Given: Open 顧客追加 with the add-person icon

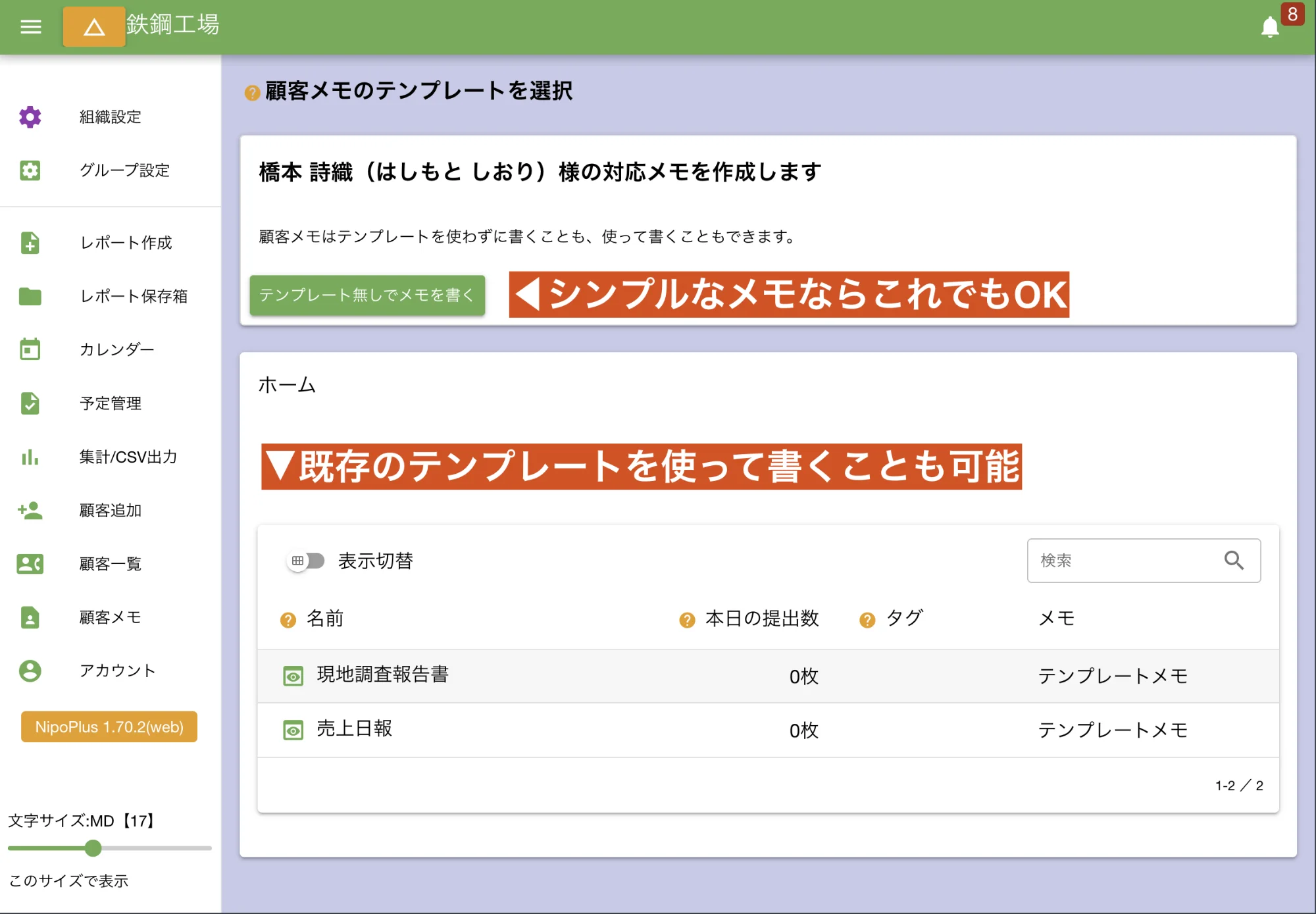Looking at the screenshot, I should coord(30,510).
